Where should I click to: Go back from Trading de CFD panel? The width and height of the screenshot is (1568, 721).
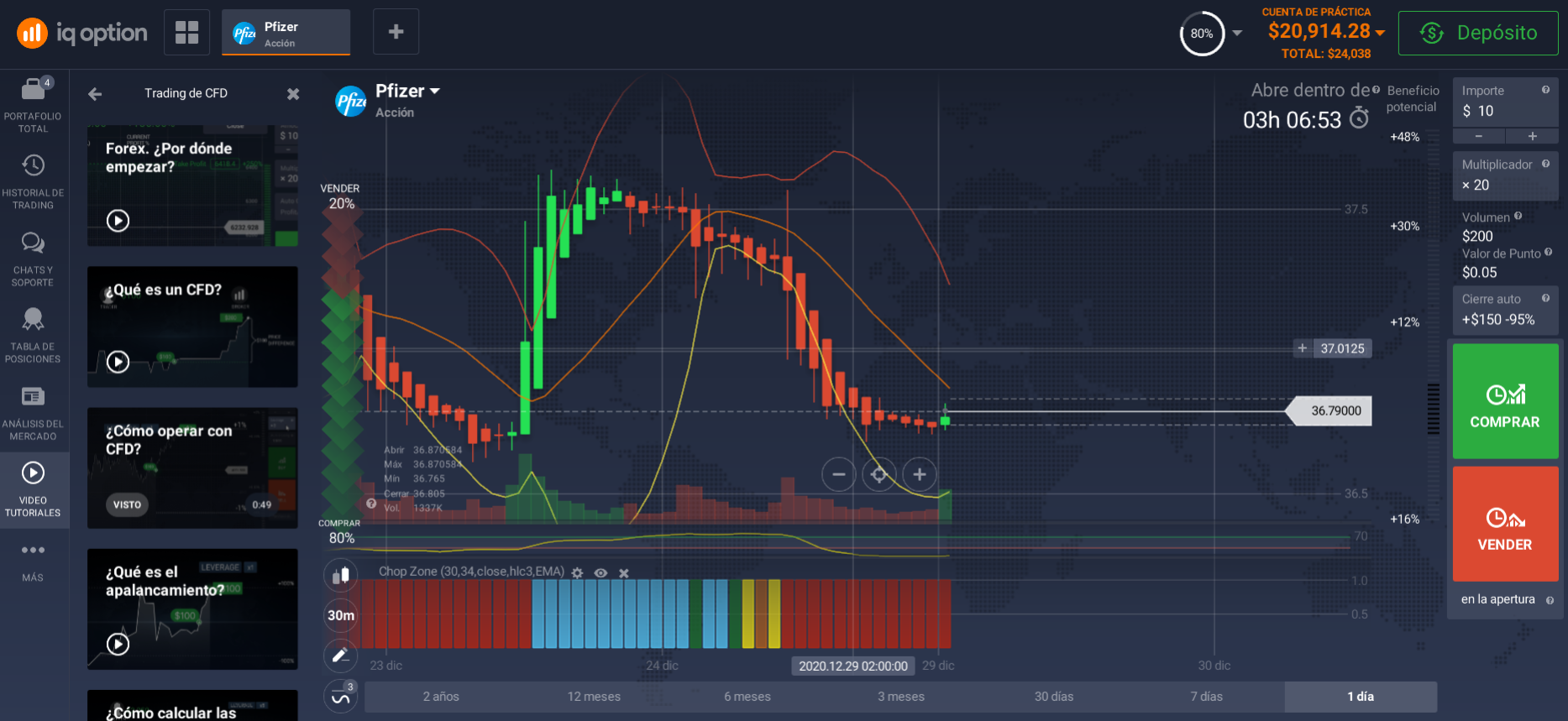pos(95,94)
